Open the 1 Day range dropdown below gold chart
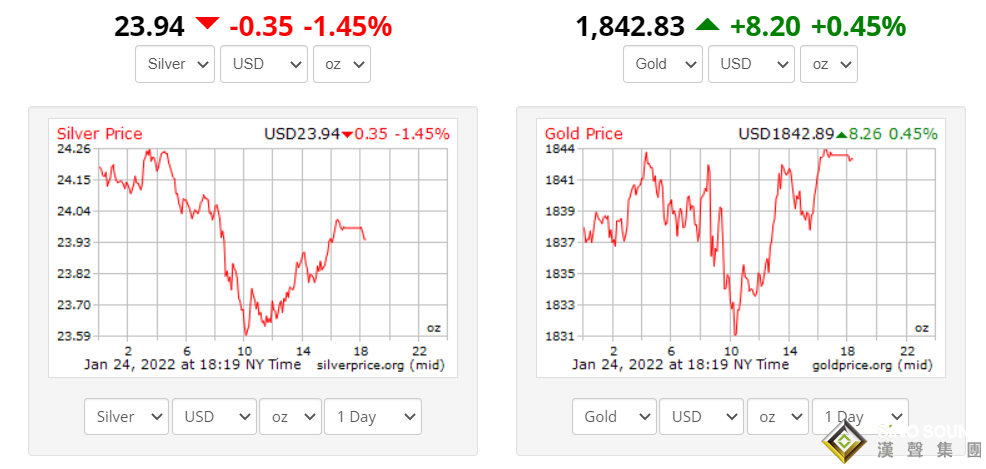Viewport: 986px width, 469px height. (860, 417)
